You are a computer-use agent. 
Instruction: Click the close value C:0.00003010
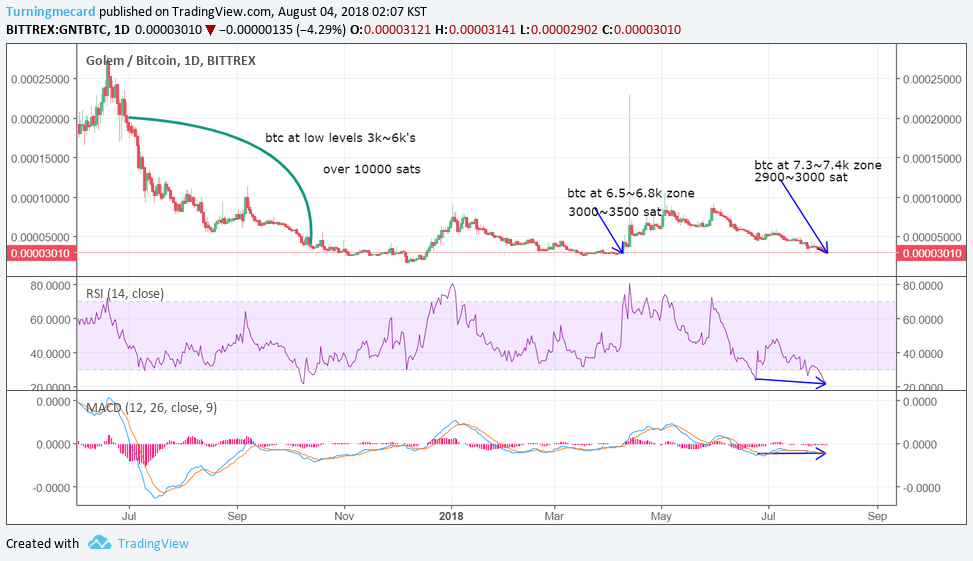point(642,30)
